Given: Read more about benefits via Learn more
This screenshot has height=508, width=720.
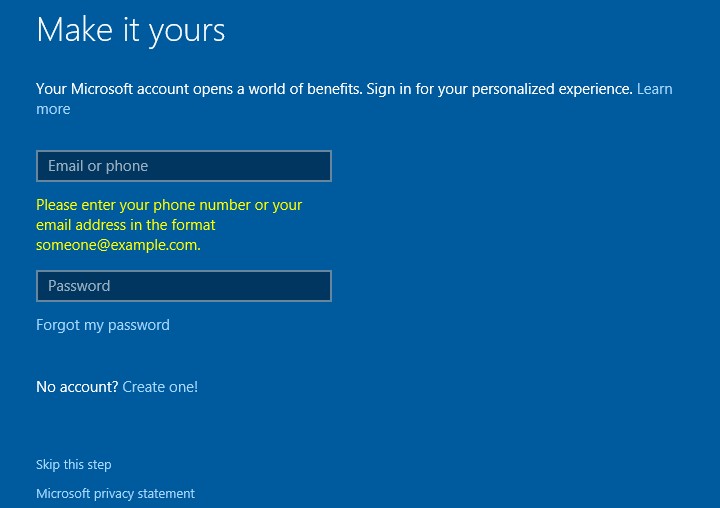Looking at the screenshot, I should click(654, 89).
